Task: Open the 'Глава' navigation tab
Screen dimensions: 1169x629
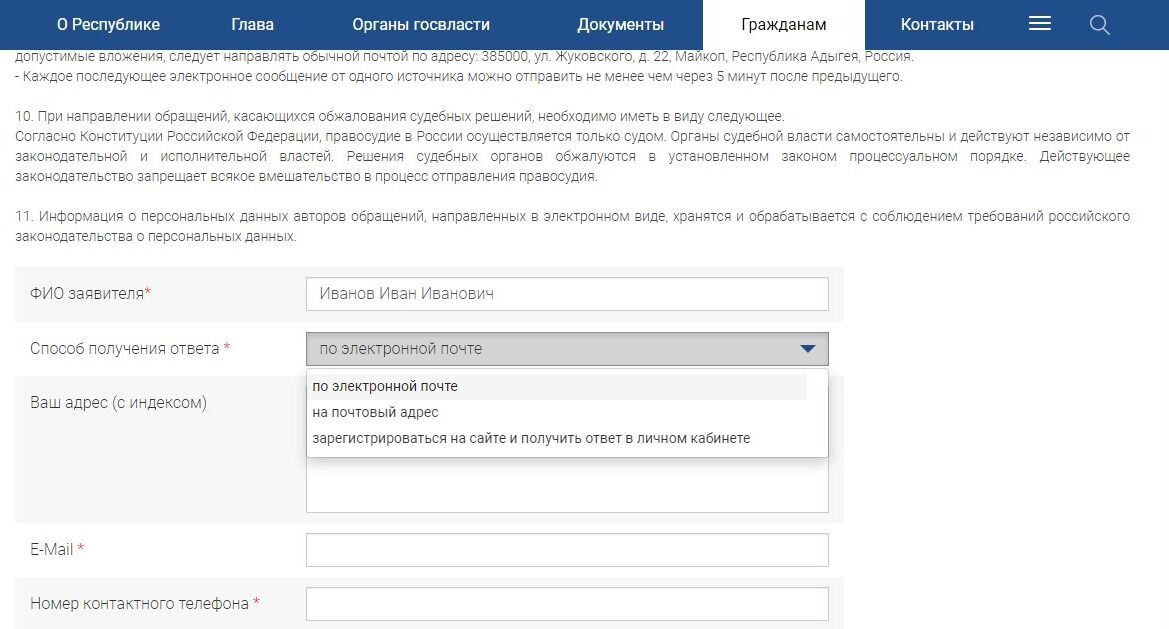Action: pyautogui.click(x=252, y=25)
